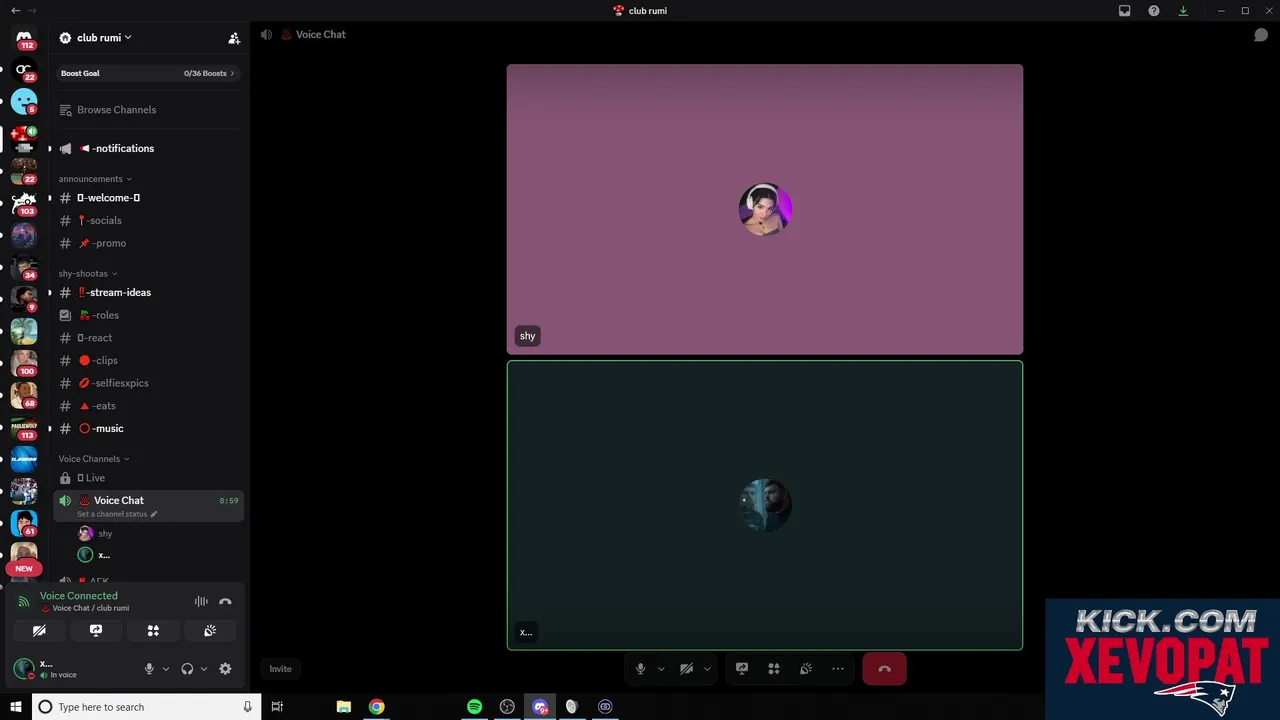1280x720 pixels.
Task: Click the green download update icon
Action: tap(1184, 11)
